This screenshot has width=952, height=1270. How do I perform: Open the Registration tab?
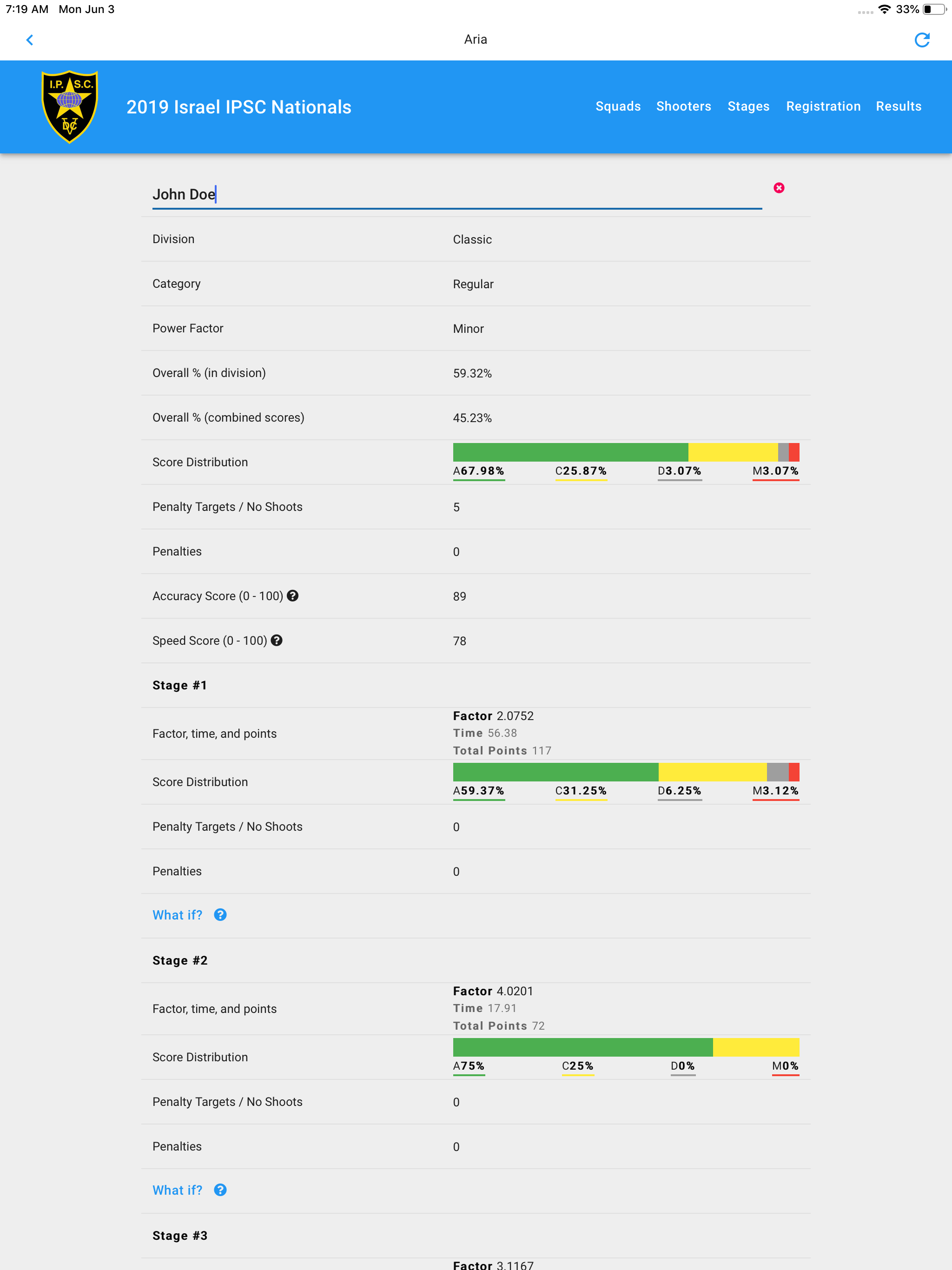coord(823,107)
